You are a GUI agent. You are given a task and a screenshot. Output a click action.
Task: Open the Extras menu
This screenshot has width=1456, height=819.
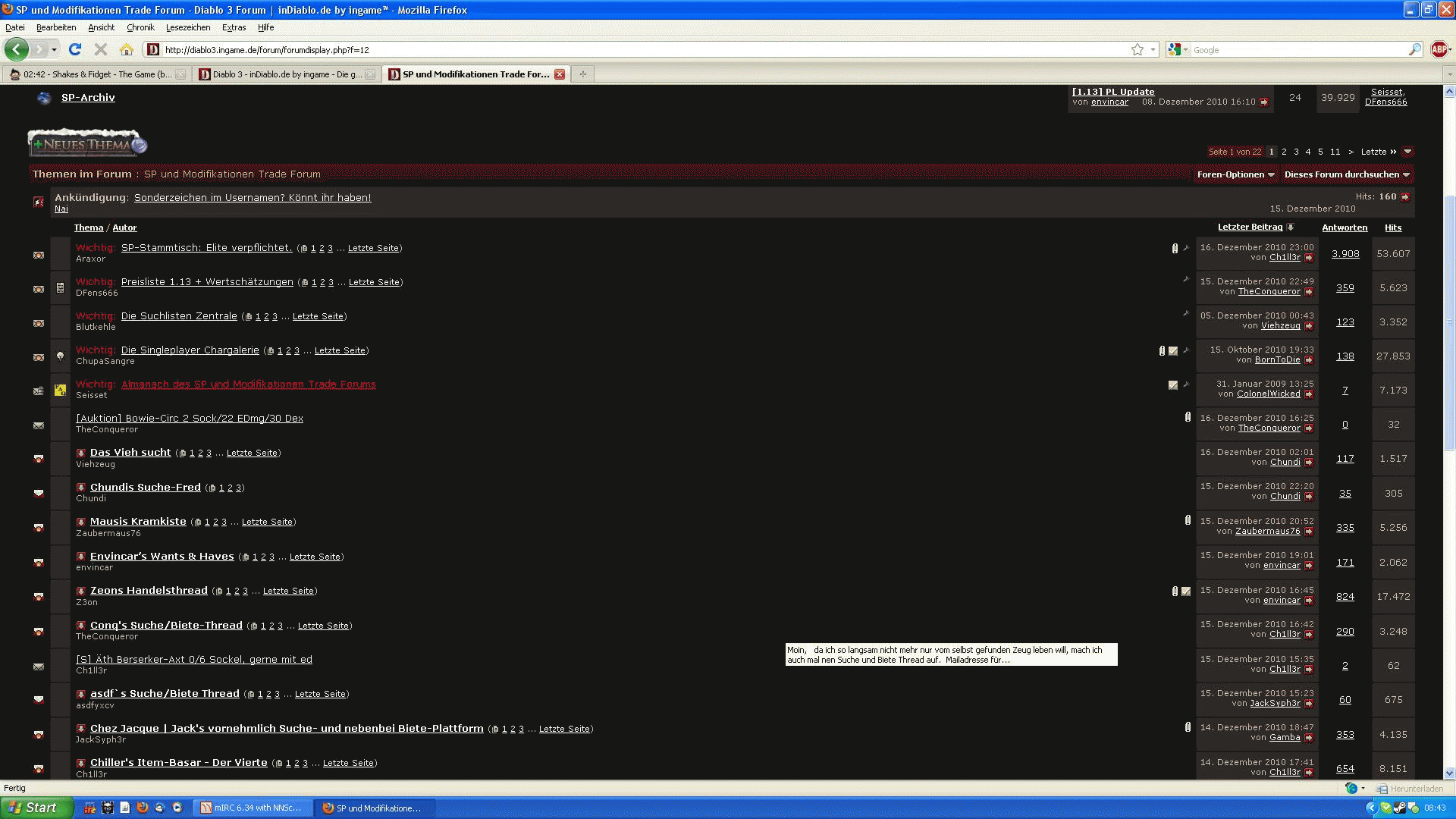click(x=234, y=27)
